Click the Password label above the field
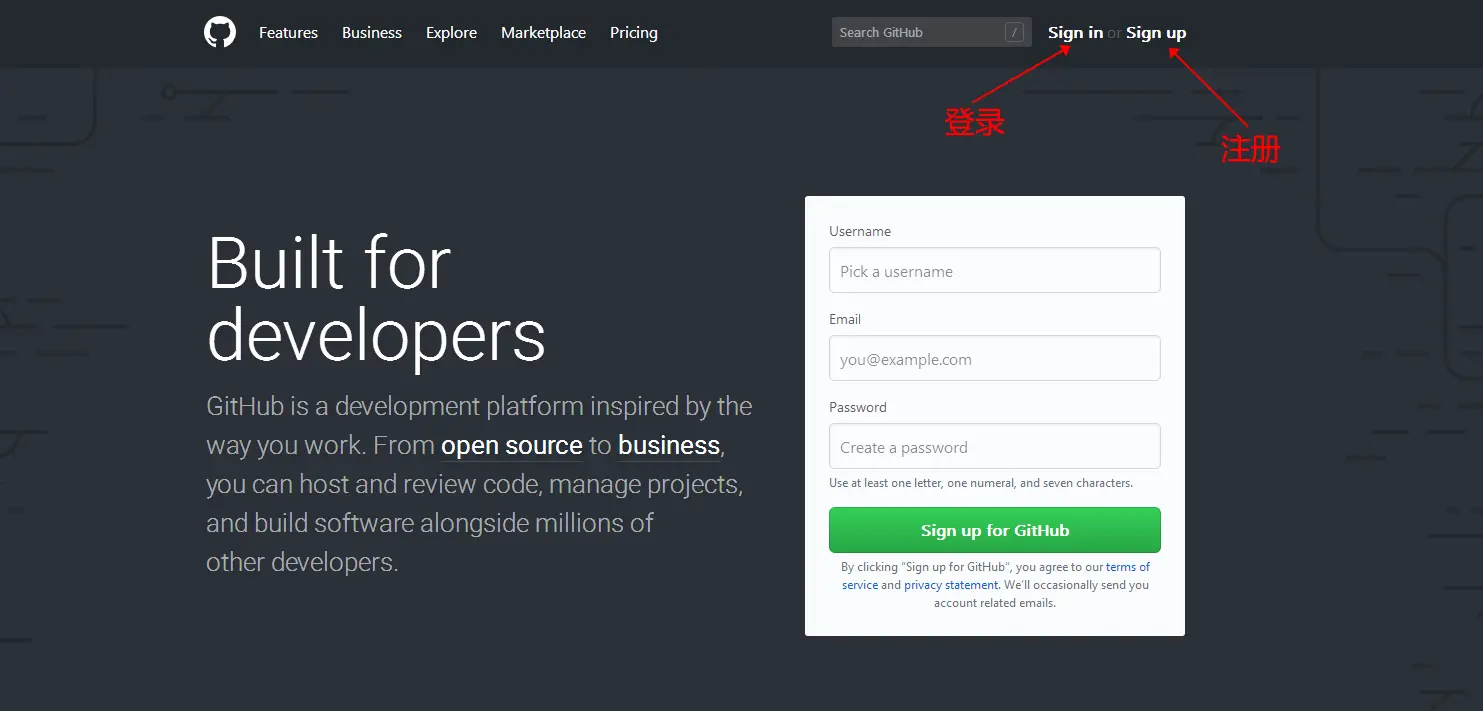Image resolution: width=1483 pixels, height=711 pixels. click(858, 407)
